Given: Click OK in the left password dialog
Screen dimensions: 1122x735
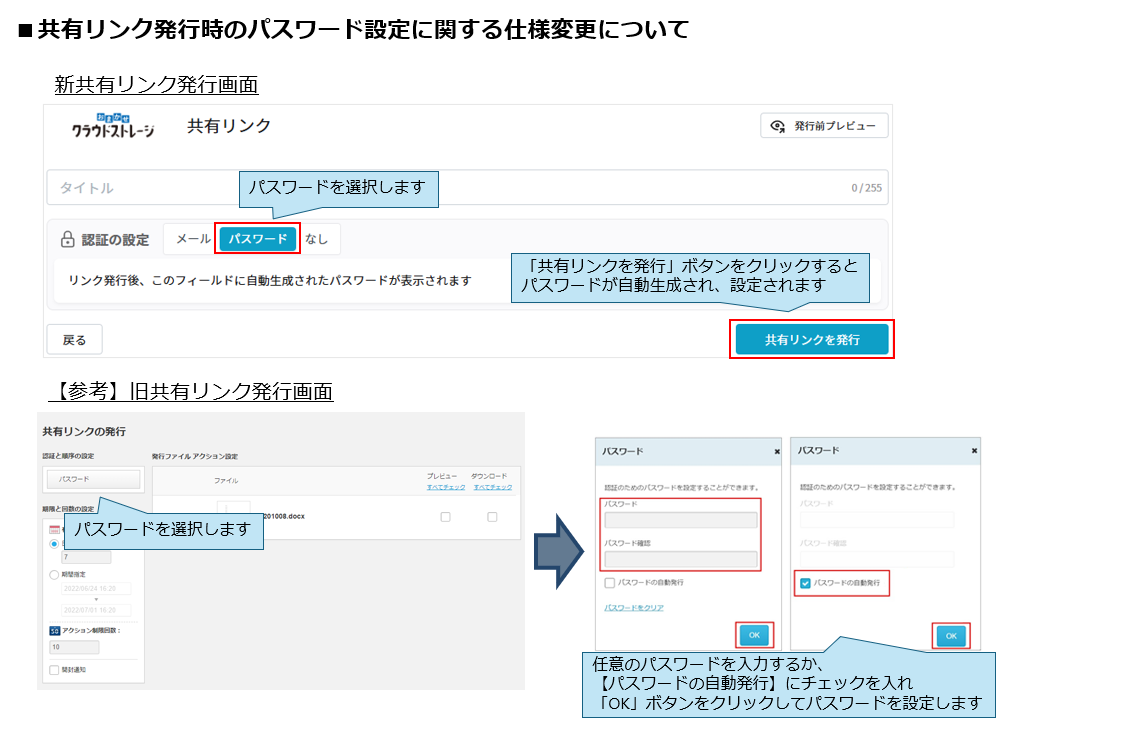Looking at the screenshot, I should tap(754, 635).
